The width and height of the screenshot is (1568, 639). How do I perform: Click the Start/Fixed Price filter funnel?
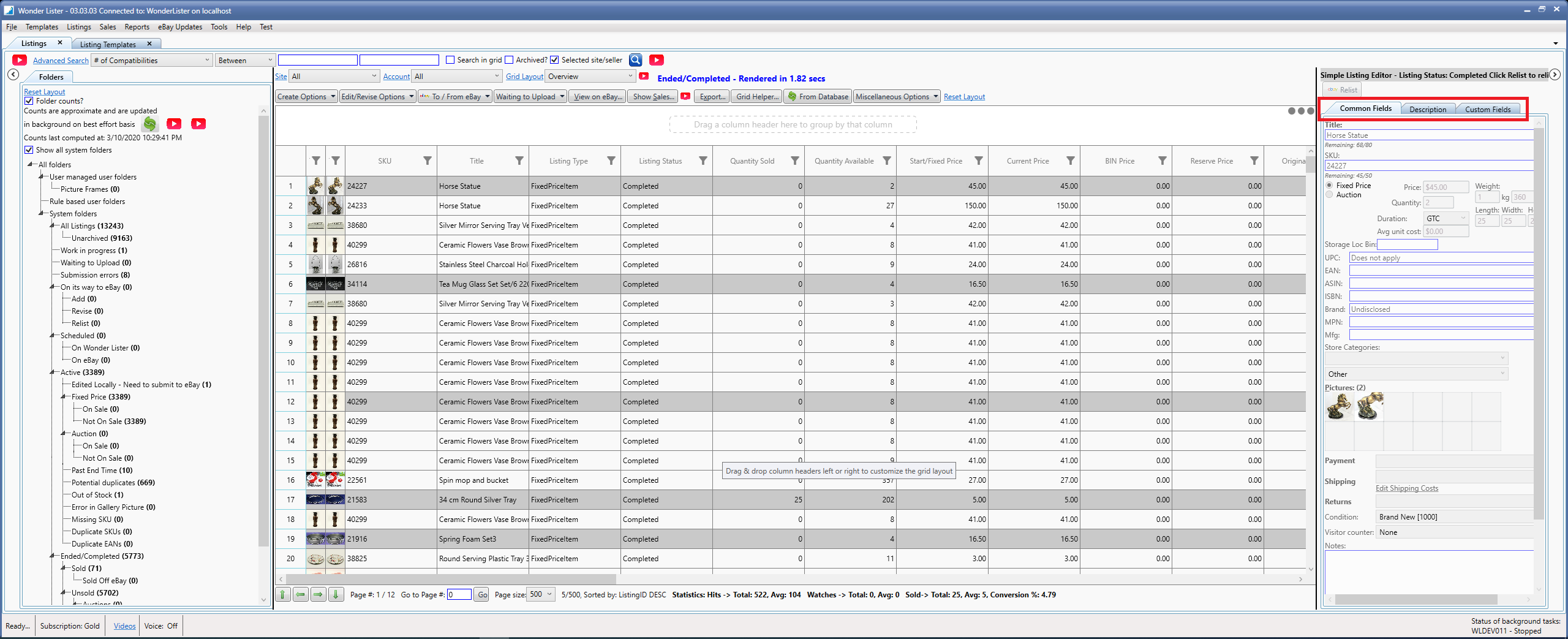[x=978, y=161]
